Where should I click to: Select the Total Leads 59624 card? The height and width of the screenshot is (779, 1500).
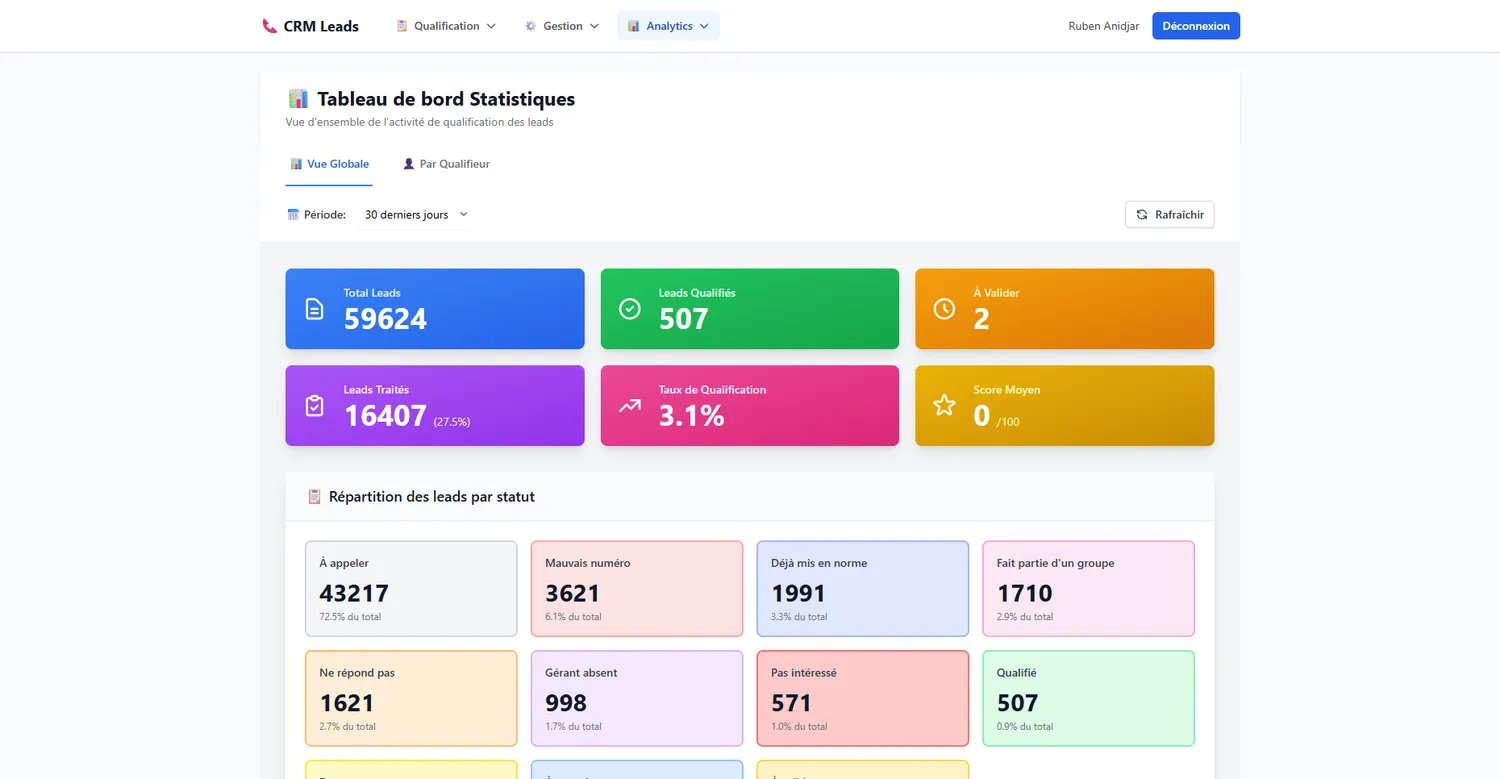click(435, 309)
